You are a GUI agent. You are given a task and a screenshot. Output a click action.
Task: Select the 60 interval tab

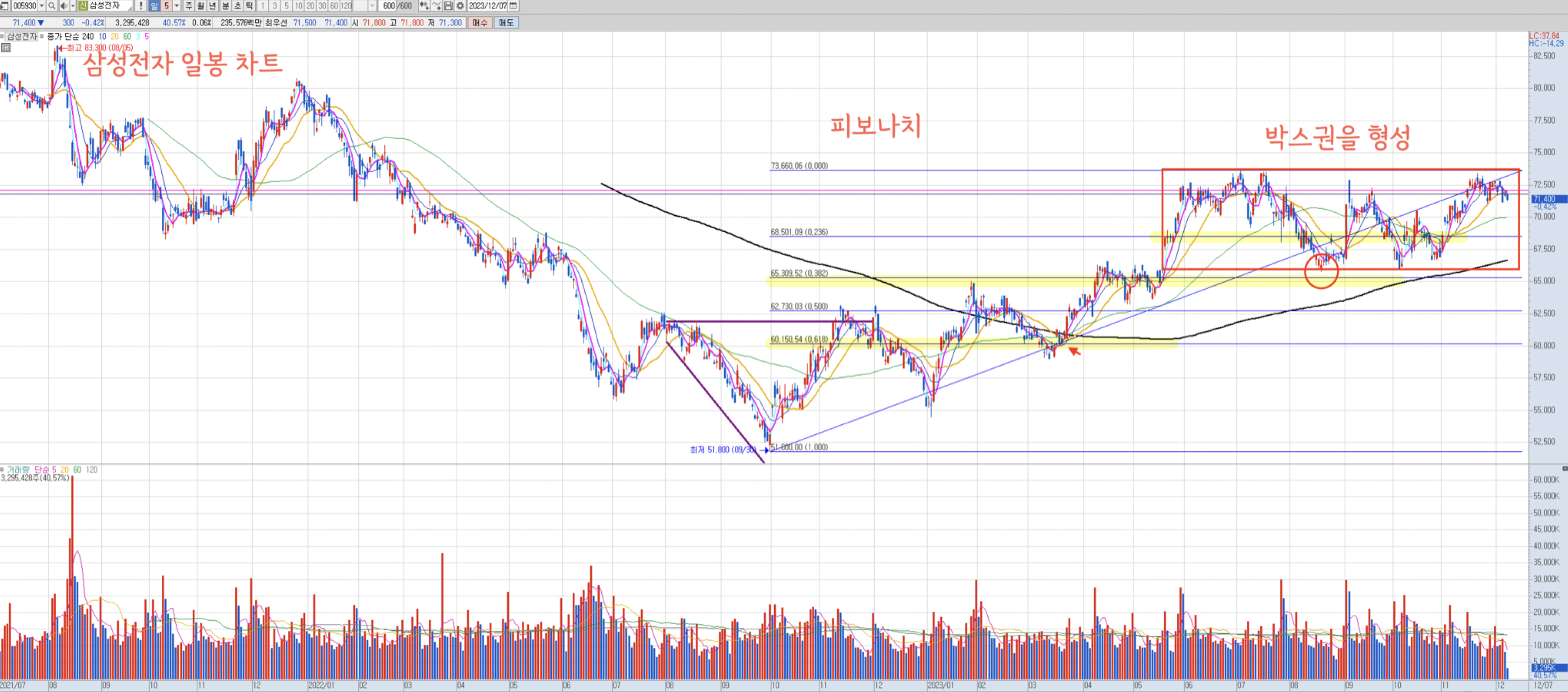334,6
